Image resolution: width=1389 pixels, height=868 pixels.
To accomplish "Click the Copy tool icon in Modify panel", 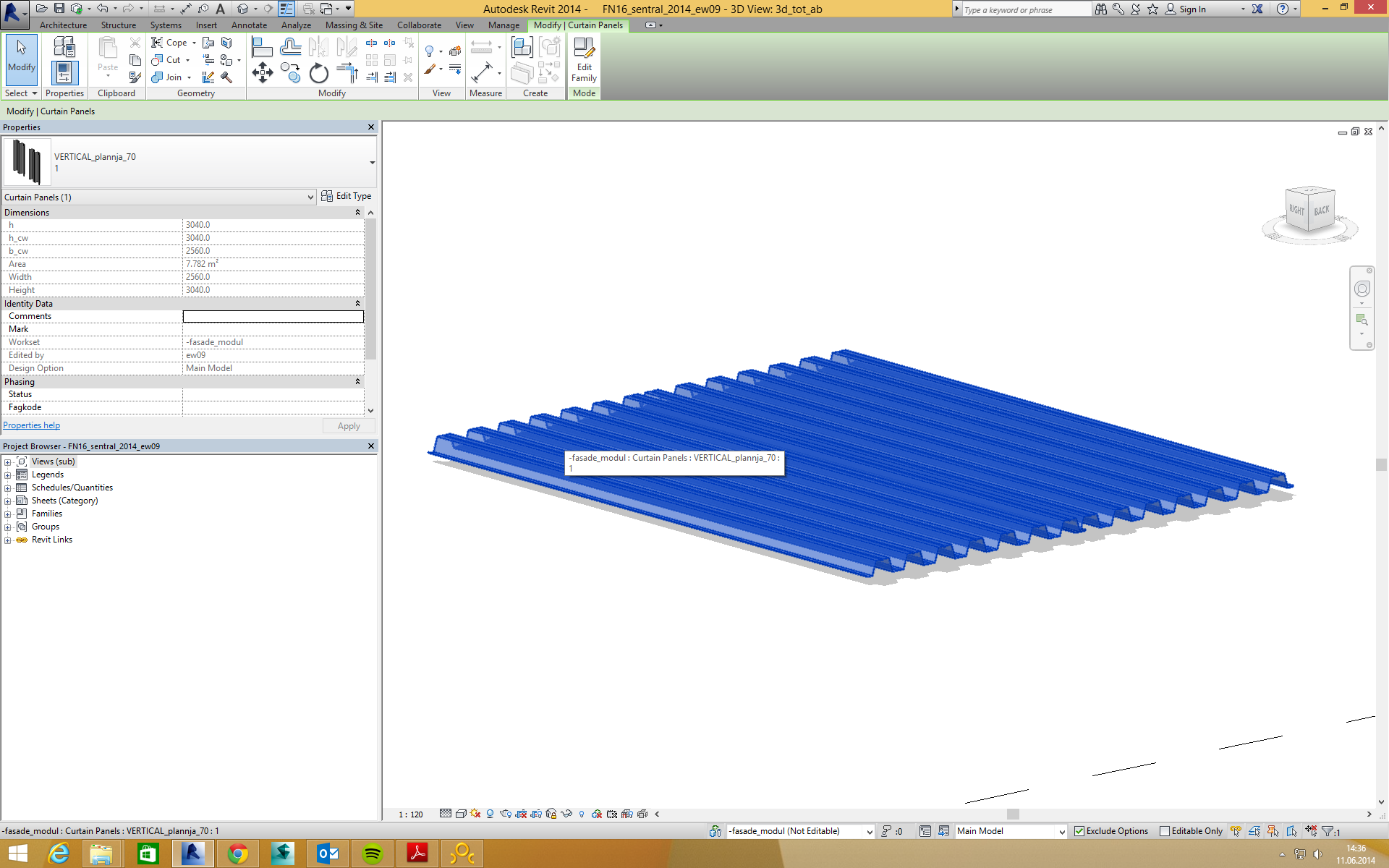I will (290, 72).
